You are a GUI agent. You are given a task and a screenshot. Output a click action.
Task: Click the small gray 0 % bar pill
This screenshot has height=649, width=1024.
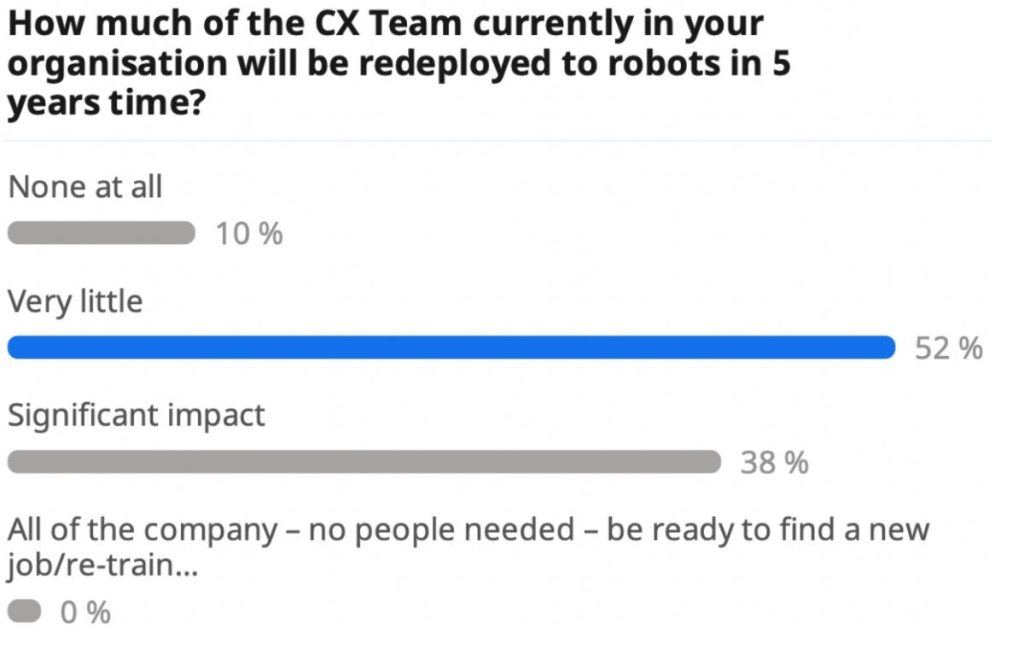24,612
